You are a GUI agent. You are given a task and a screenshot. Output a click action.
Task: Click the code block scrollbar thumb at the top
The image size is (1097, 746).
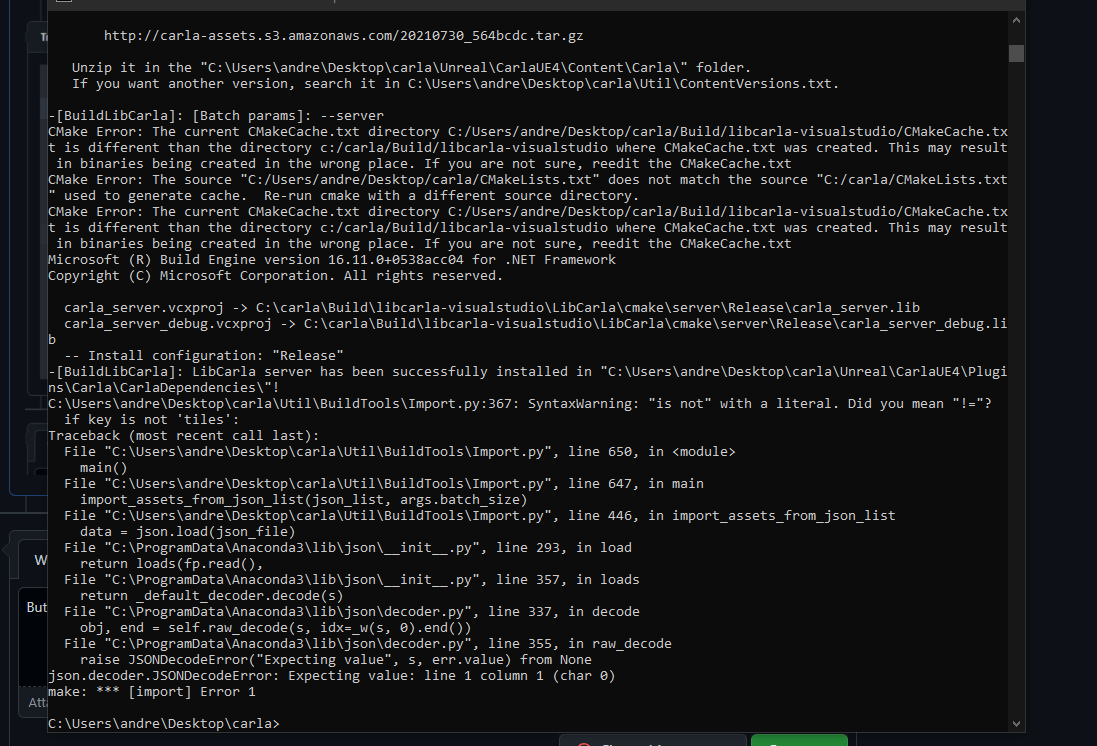1016,54
